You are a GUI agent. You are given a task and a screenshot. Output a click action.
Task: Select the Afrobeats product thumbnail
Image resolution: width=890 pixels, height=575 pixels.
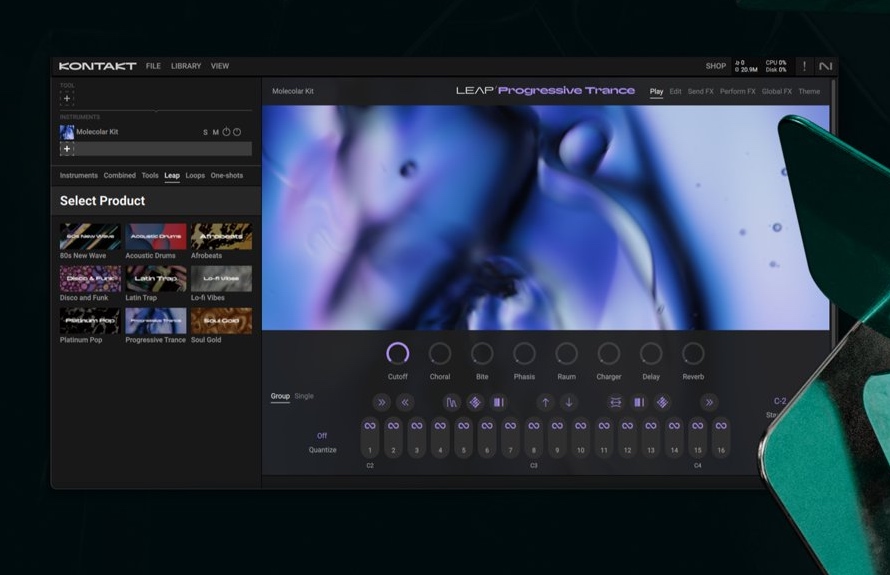point(221,236)
